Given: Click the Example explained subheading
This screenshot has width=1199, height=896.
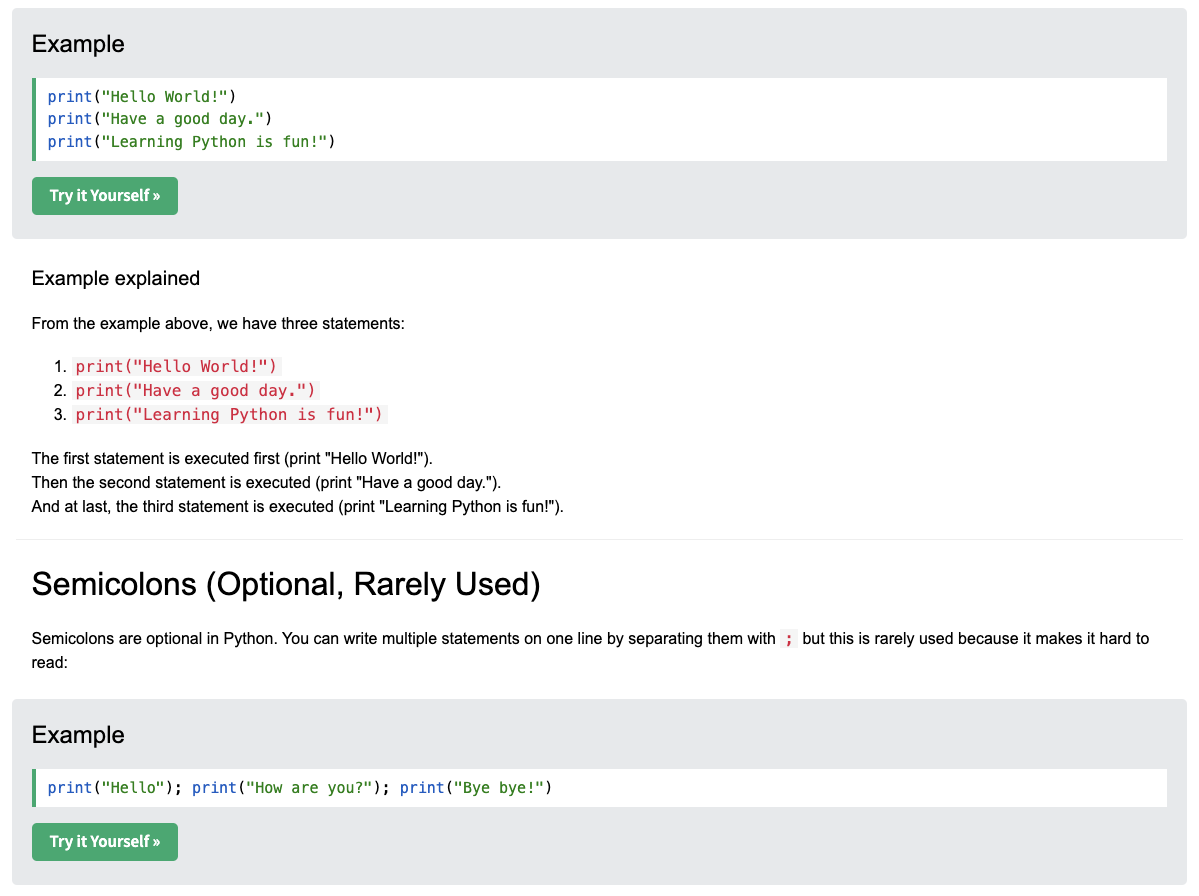Looking at the screenshot, I should coord(115,278).
